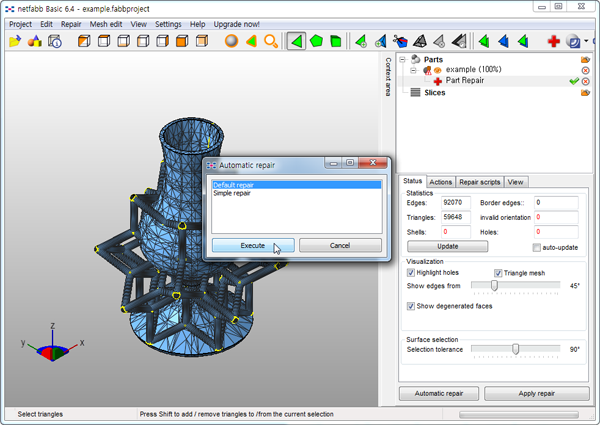600x425 pixels.
Task: Click Cancel in Automatic repair dialog
Action: [x=340, y=246]
